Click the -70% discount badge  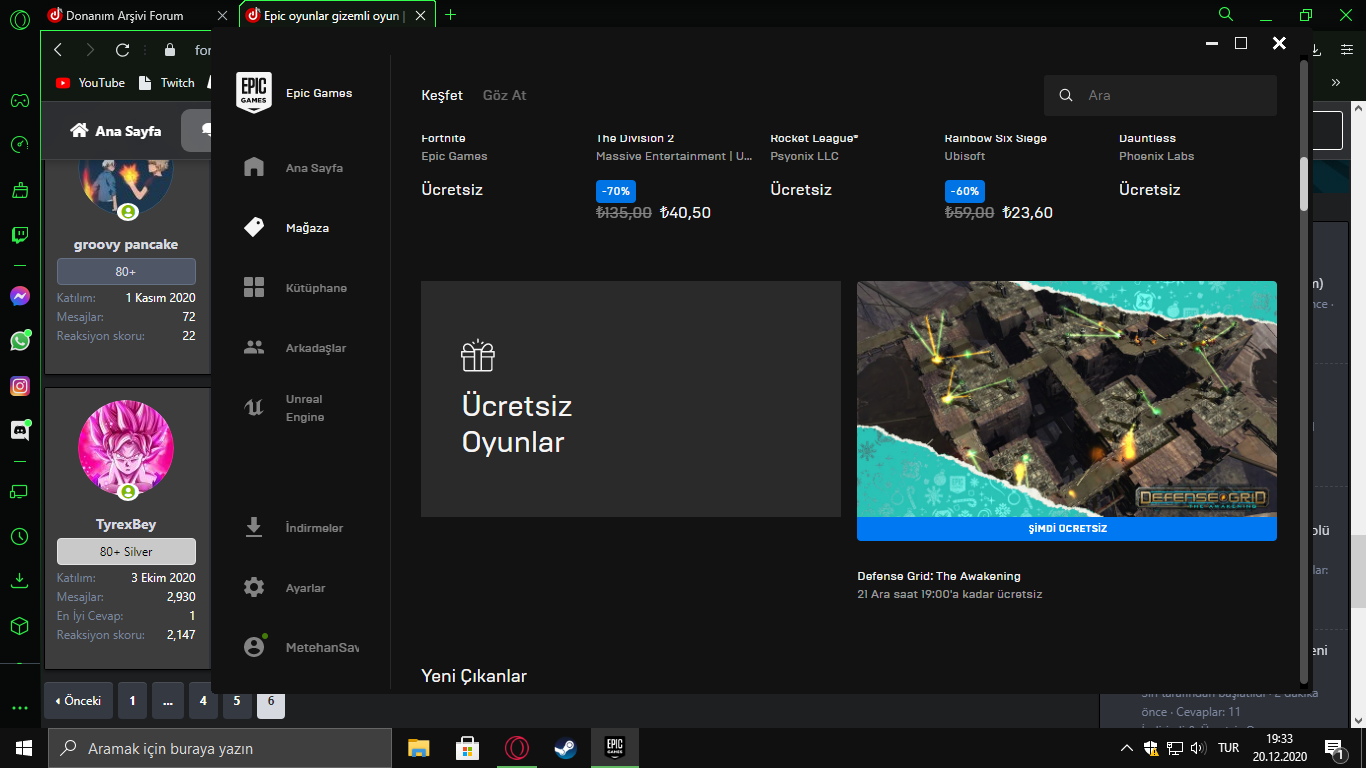[616, 191]
